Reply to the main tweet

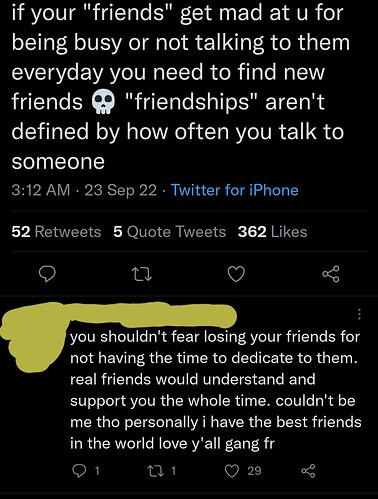(x=47, y=274)
